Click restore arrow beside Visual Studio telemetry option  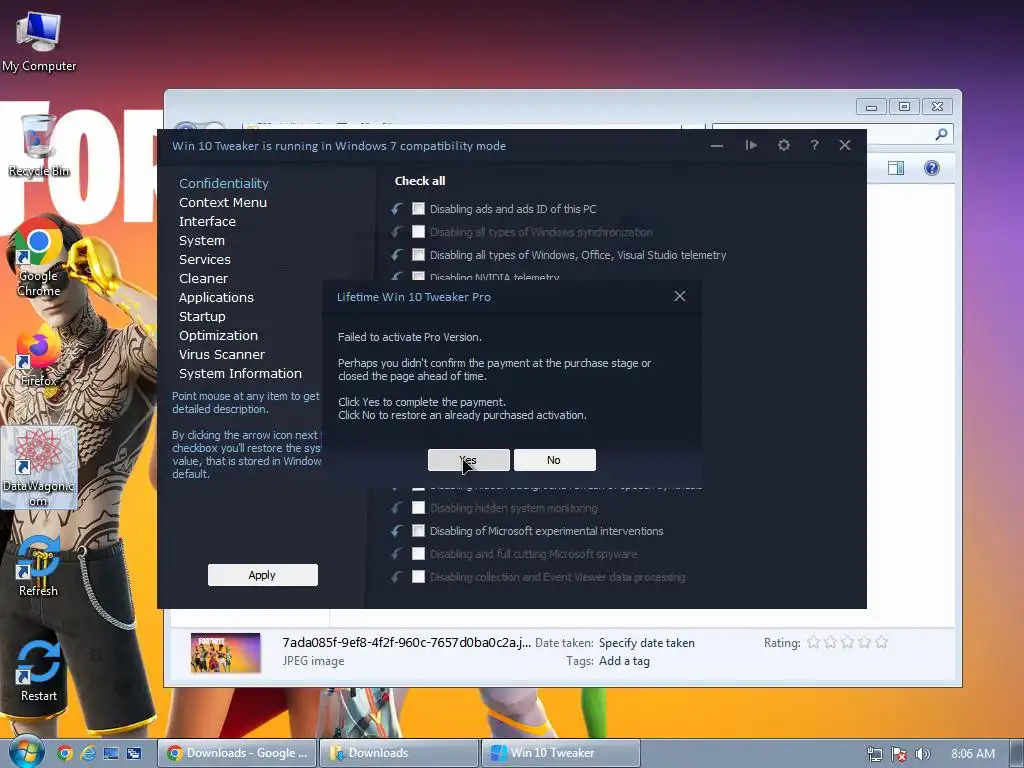click(x=396, y=254)
